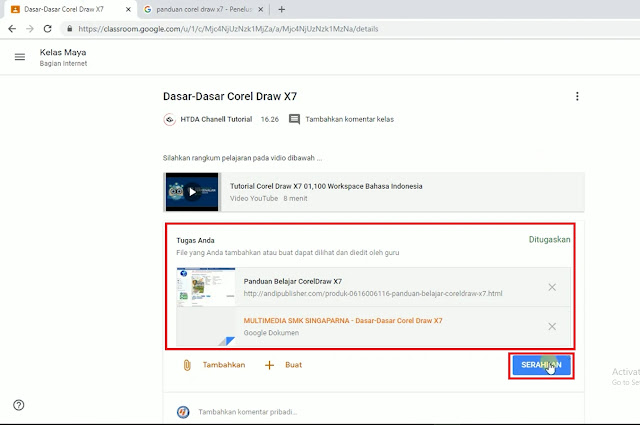
Task: Click the browser forward arrow
Action: point(30,29)
